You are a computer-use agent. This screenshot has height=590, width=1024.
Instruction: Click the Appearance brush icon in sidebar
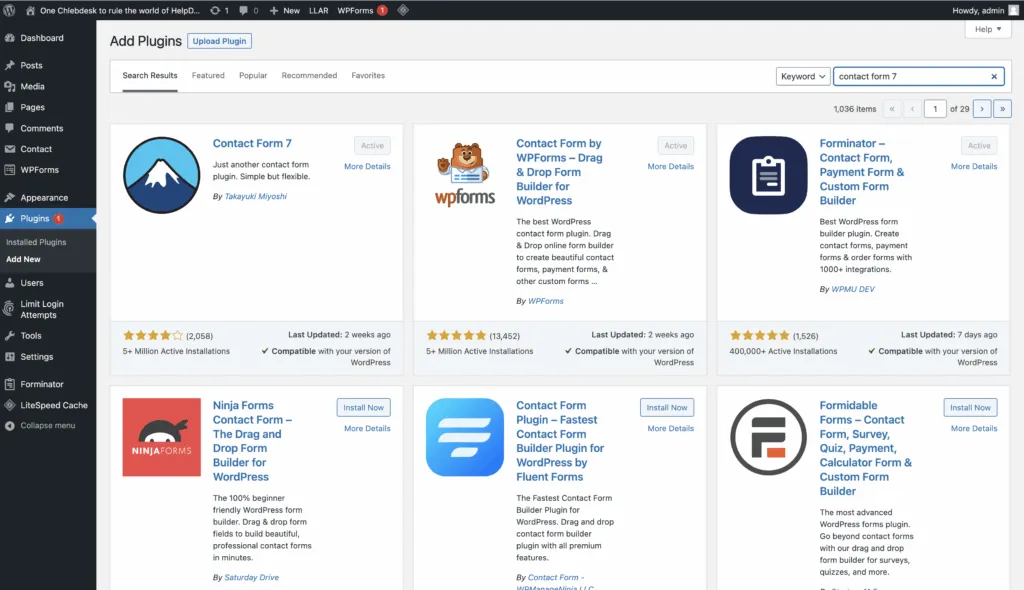10,197
